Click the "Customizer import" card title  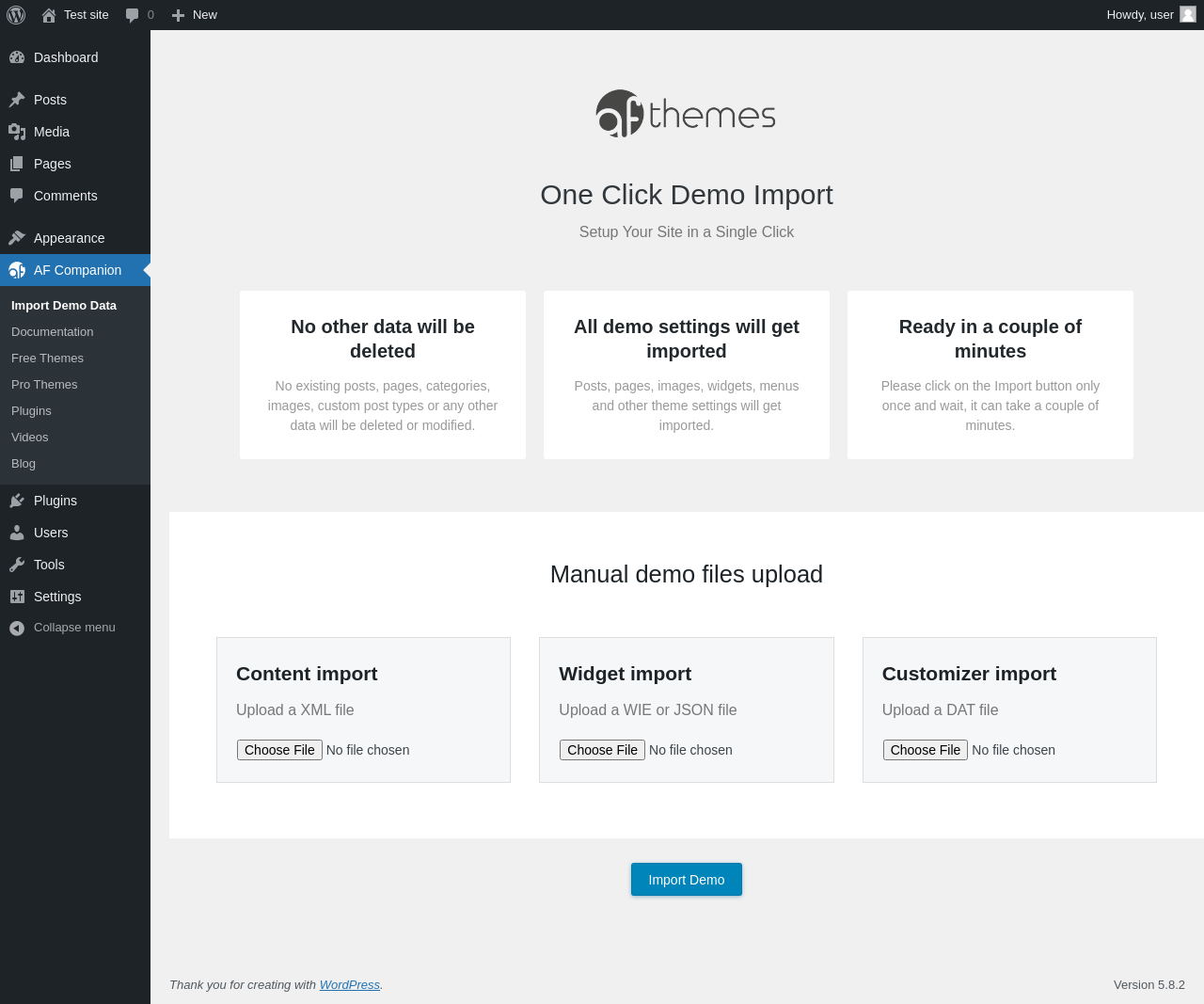click(969, 674)
